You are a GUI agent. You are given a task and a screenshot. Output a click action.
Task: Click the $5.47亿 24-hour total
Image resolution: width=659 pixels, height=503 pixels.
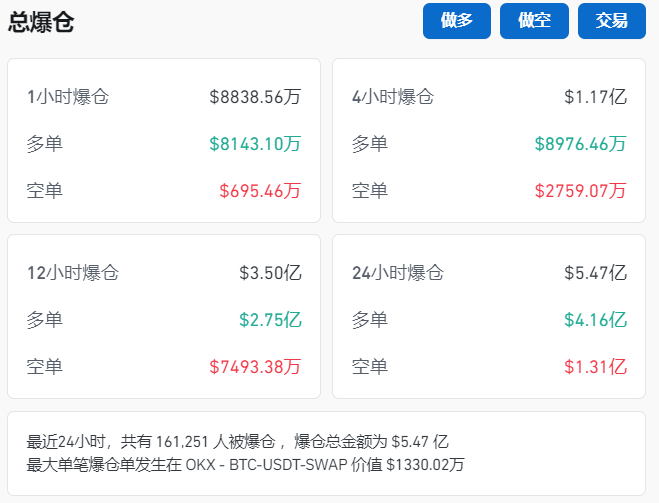[x=595, y=273]
